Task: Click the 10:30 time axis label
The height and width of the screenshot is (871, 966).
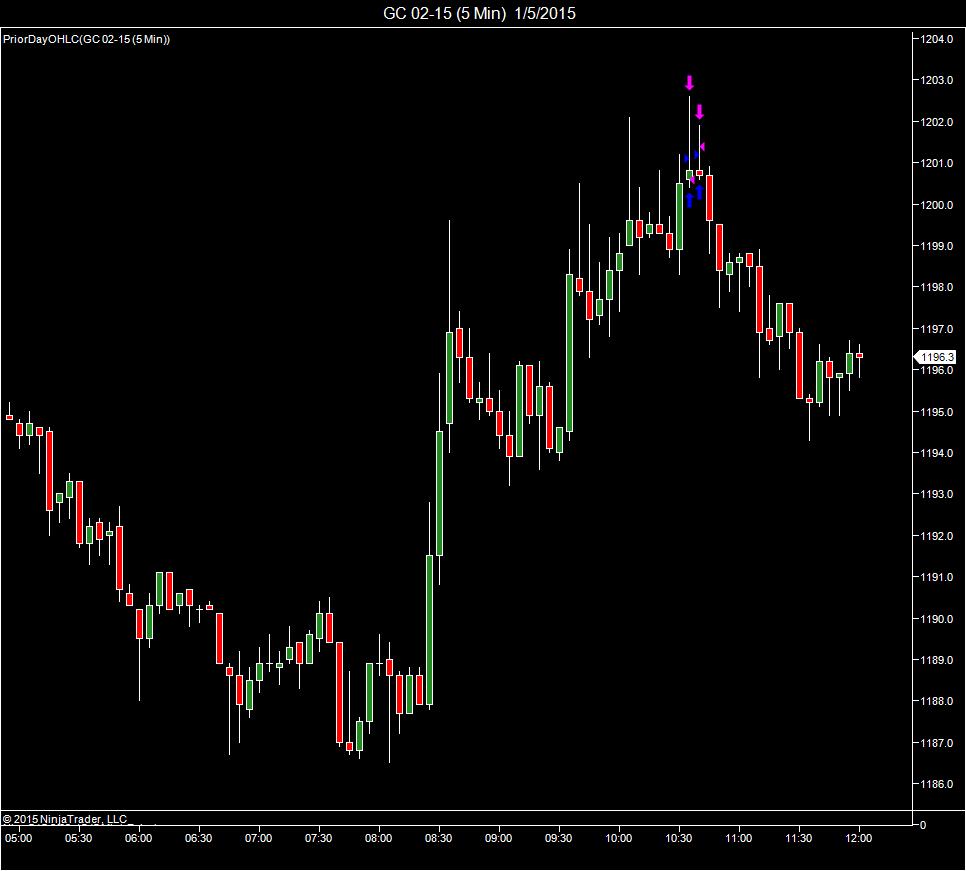Action: (x=679, y=838)
